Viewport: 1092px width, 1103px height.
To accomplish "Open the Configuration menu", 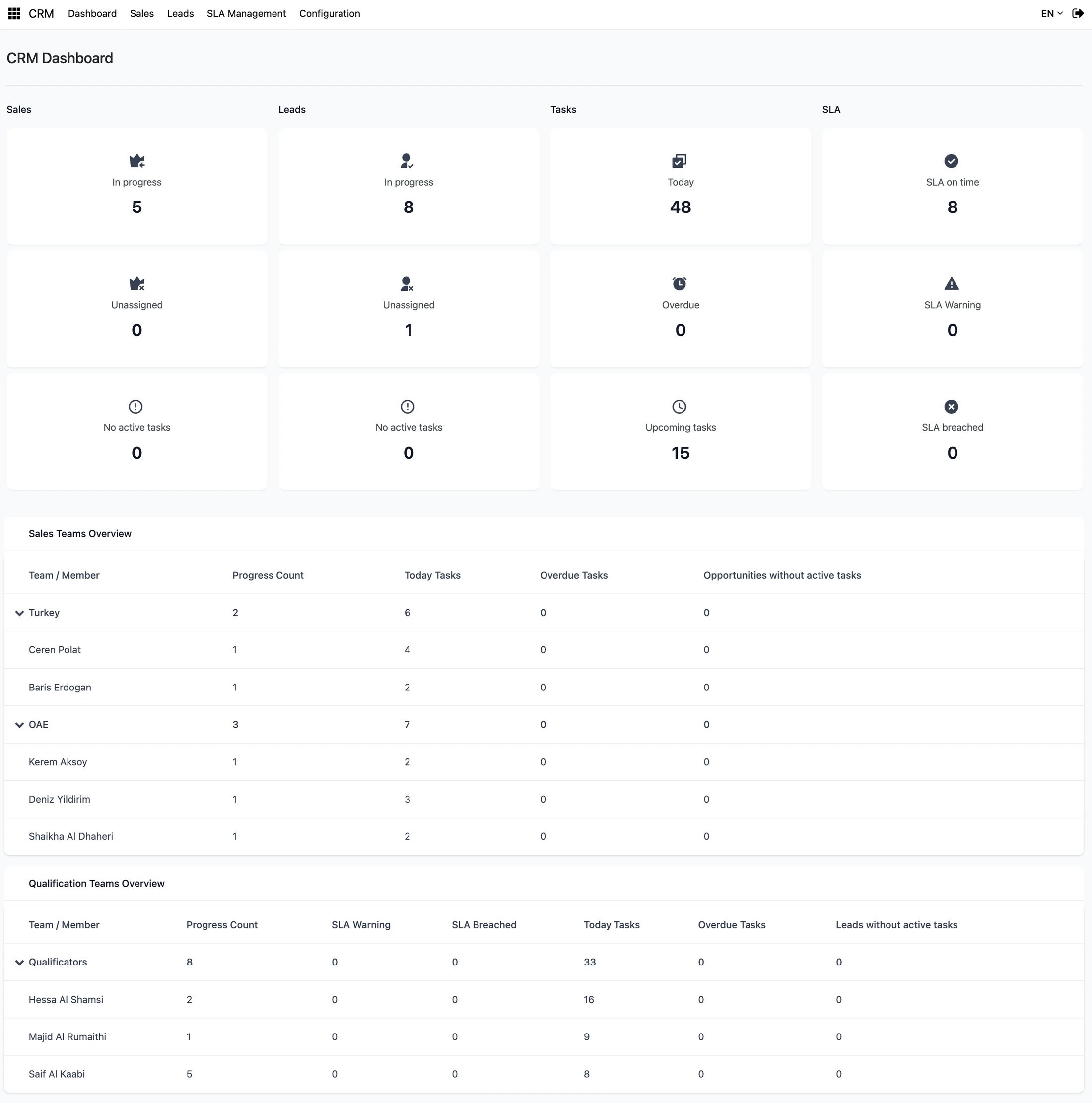I will point(330,14).
